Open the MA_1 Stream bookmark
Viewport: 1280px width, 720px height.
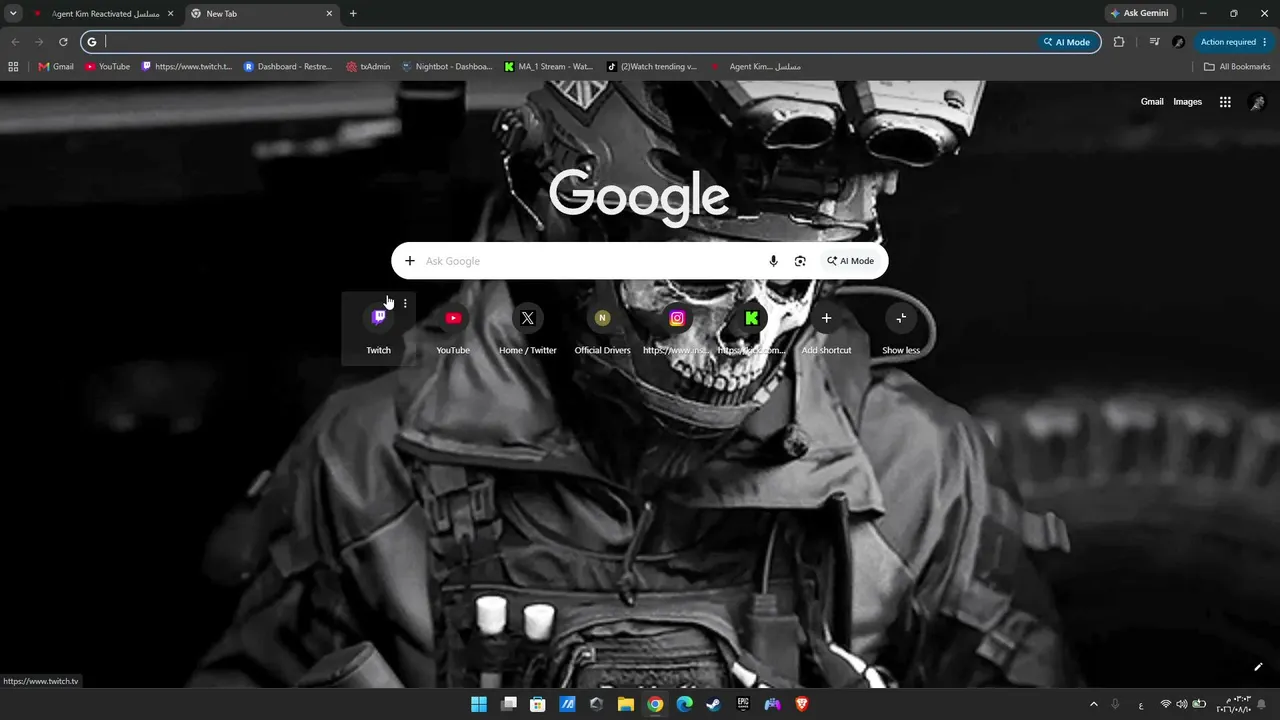tap(549, 67)
